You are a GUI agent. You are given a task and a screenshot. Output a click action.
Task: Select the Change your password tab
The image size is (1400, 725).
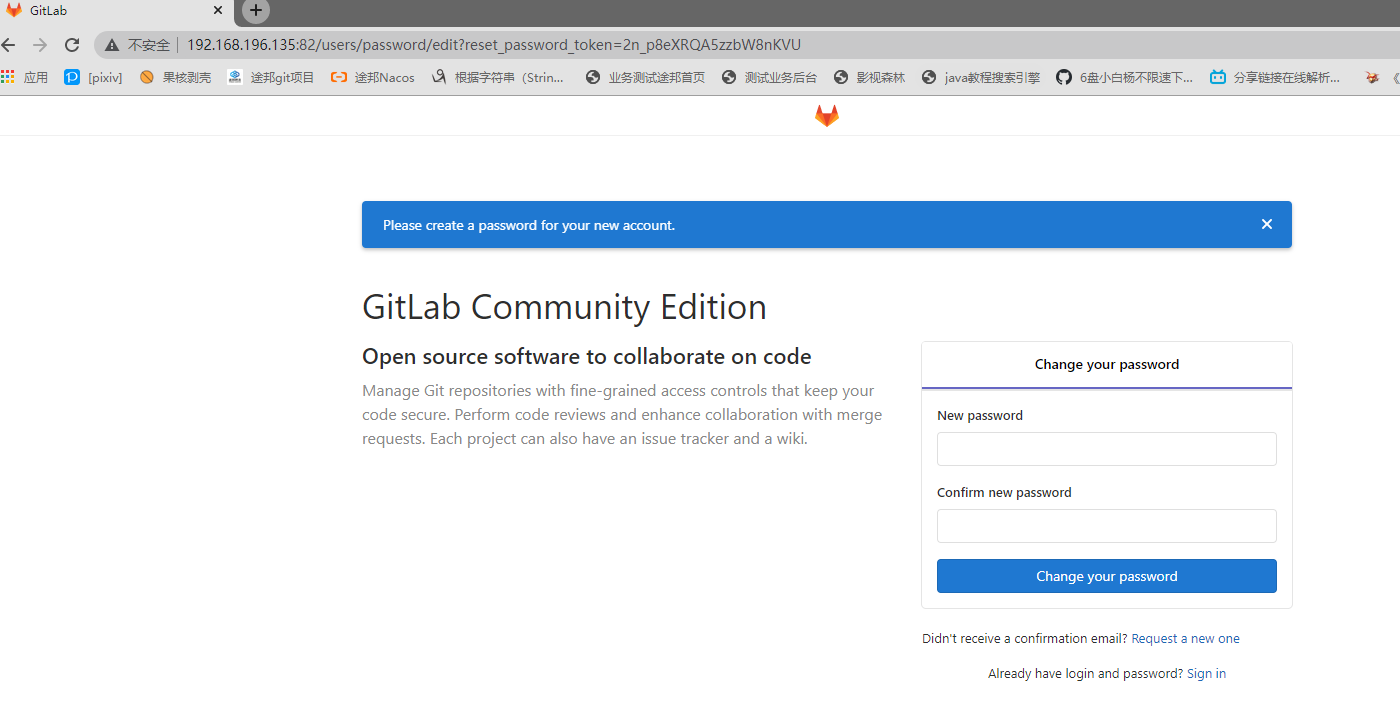pyautogui.click(x=1106, y=365)
